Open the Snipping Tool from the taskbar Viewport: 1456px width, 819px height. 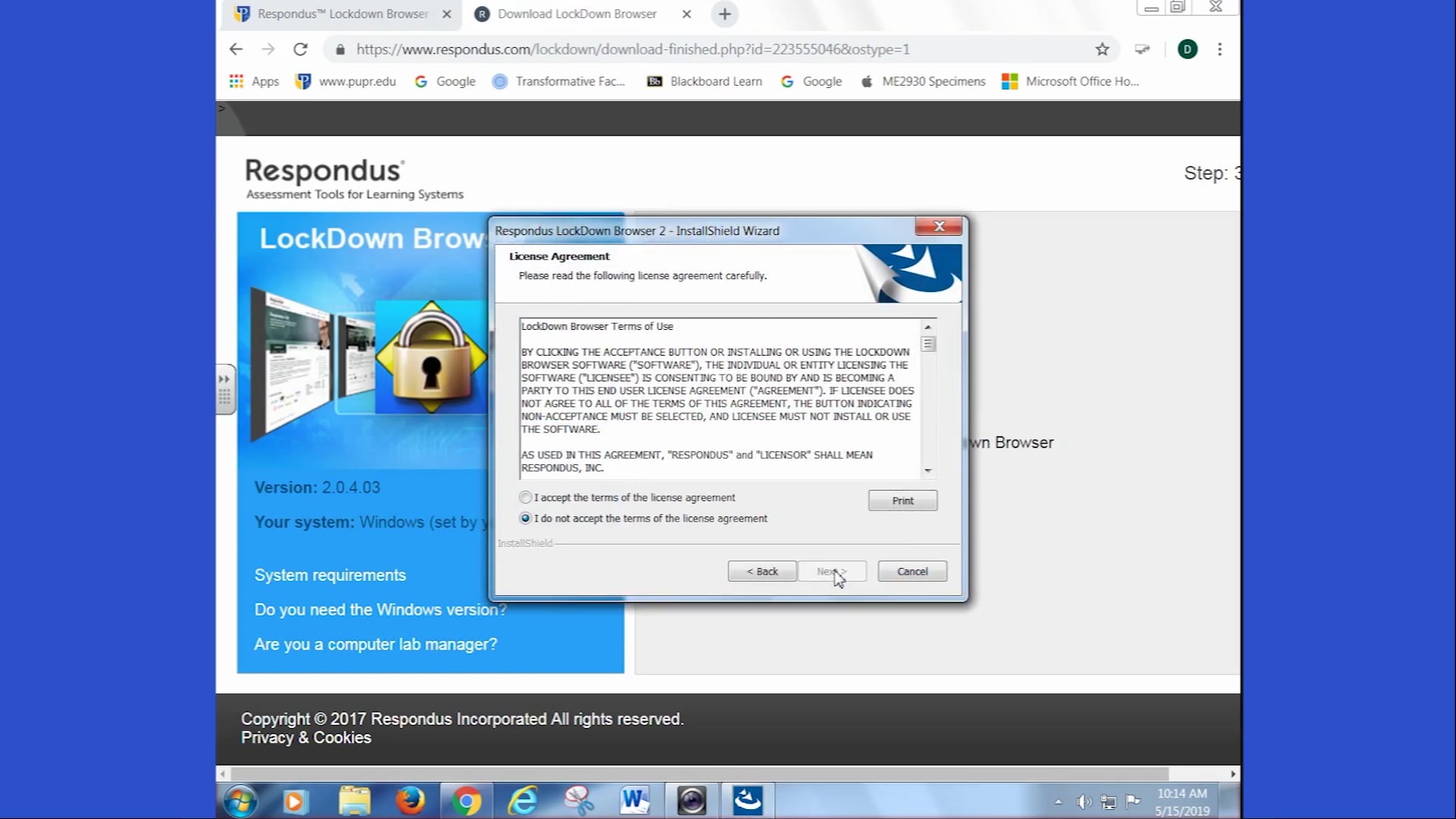(578, 800)
